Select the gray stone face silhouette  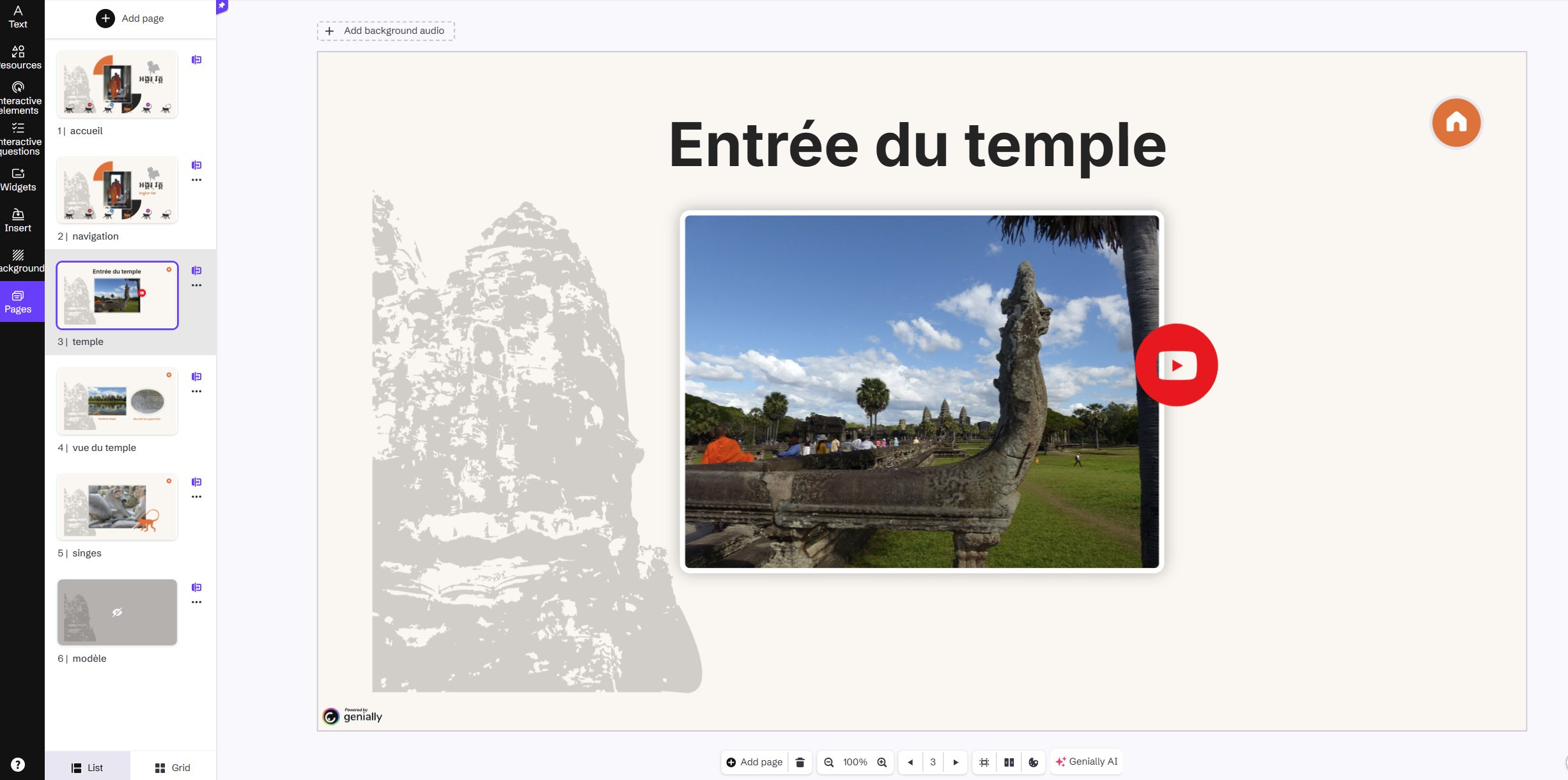[x=537, y=441]
